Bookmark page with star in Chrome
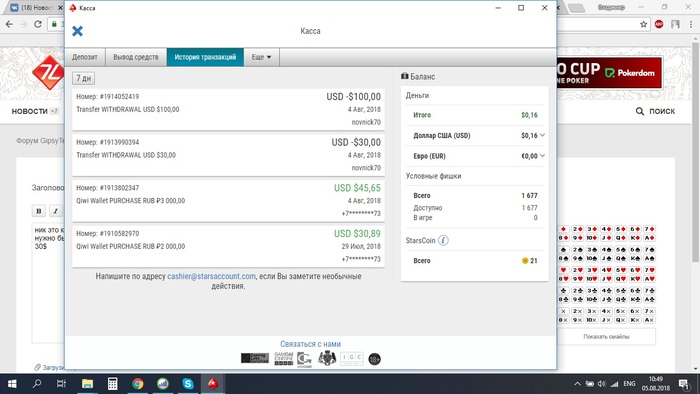 (643, 24)
